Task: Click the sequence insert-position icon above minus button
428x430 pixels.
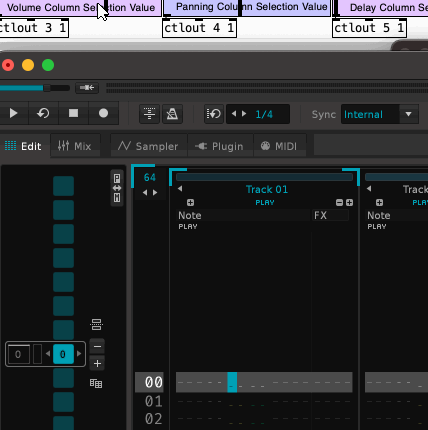Action: [x=96, y=324]
